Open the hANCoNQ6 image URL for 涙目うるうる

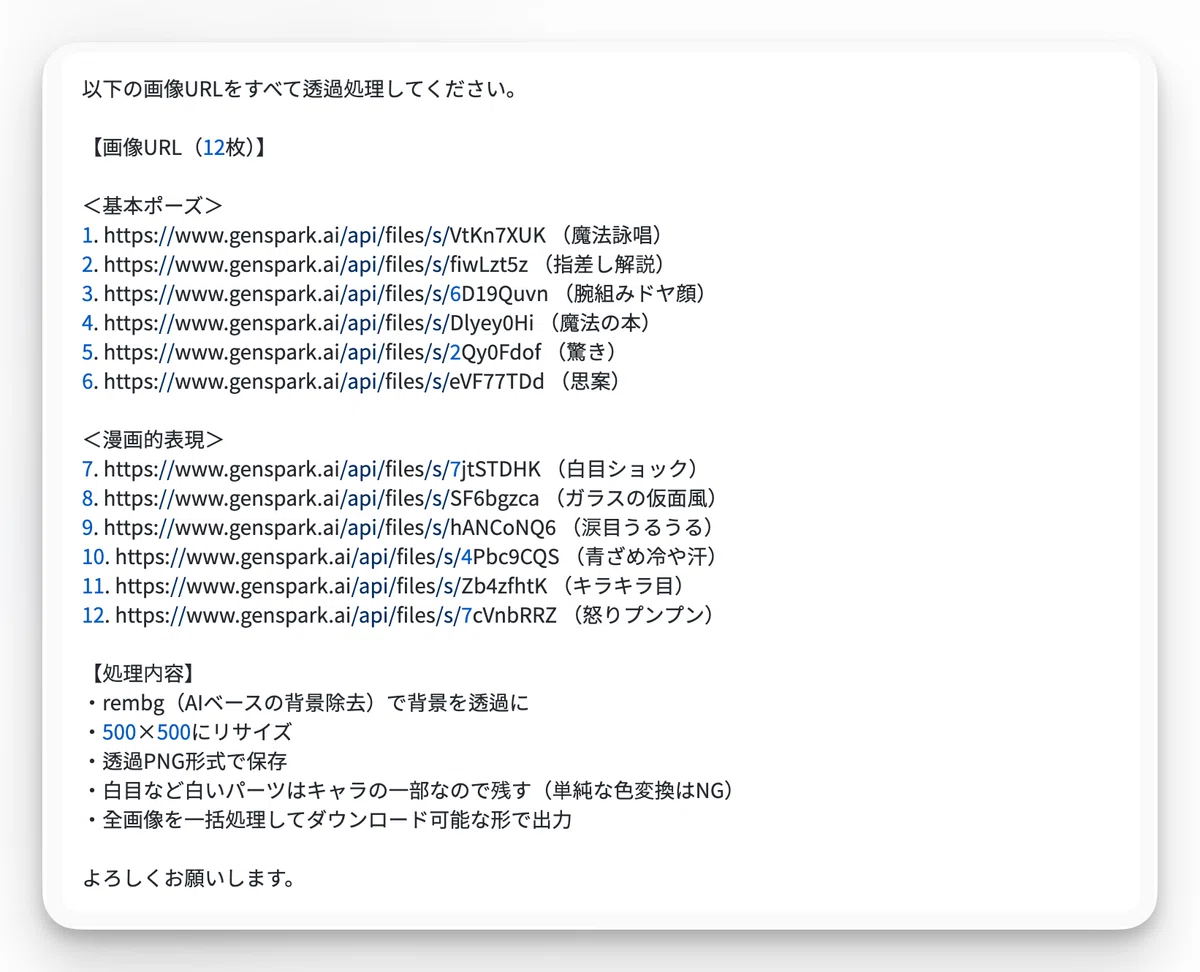point(330,526)
